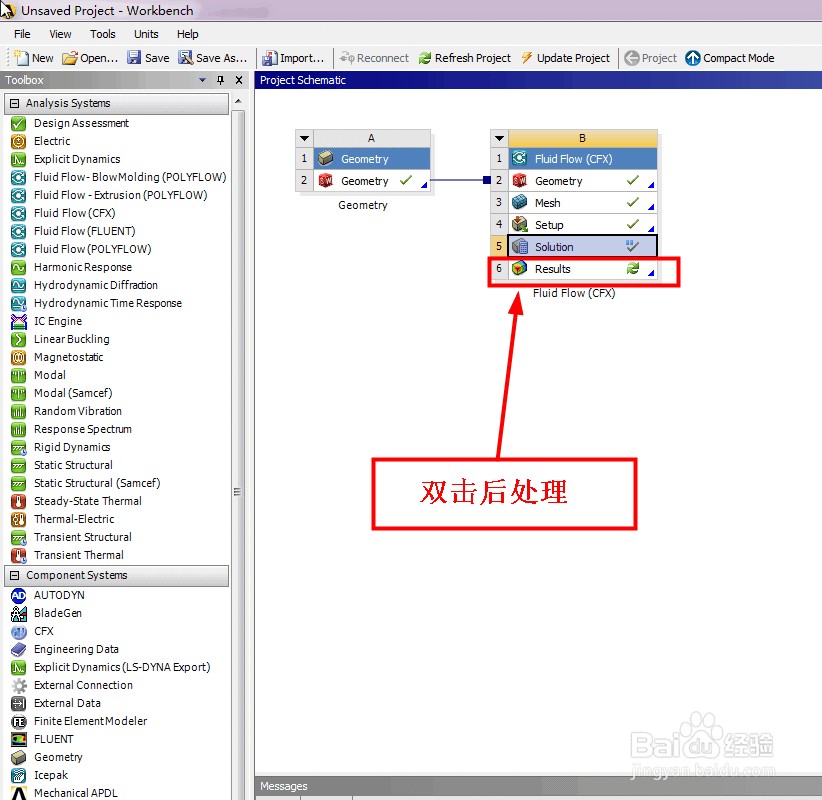
Task: Click the Setup cell icon in system B
Action: tap(519, 224)
